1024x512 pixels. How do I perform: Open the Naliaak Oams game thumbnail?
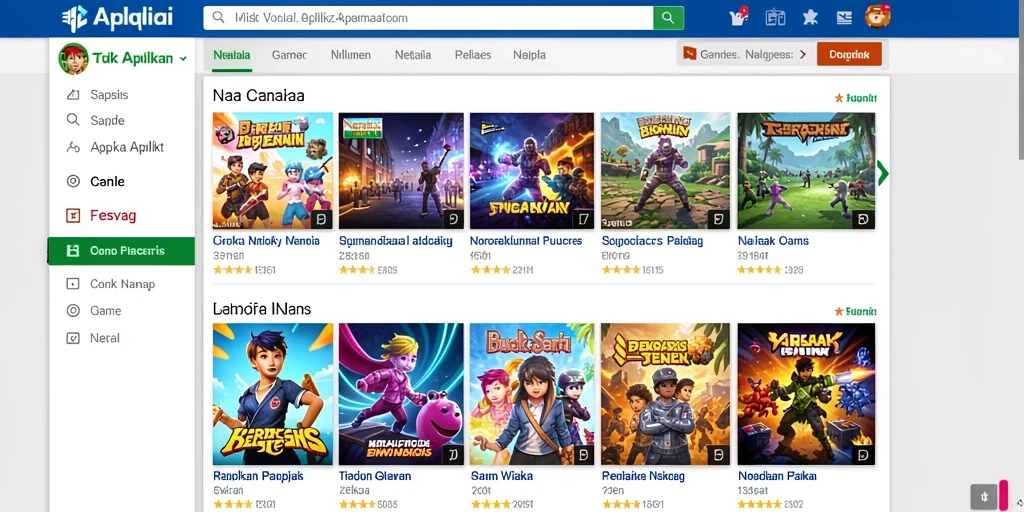click(x=806, y=170)
